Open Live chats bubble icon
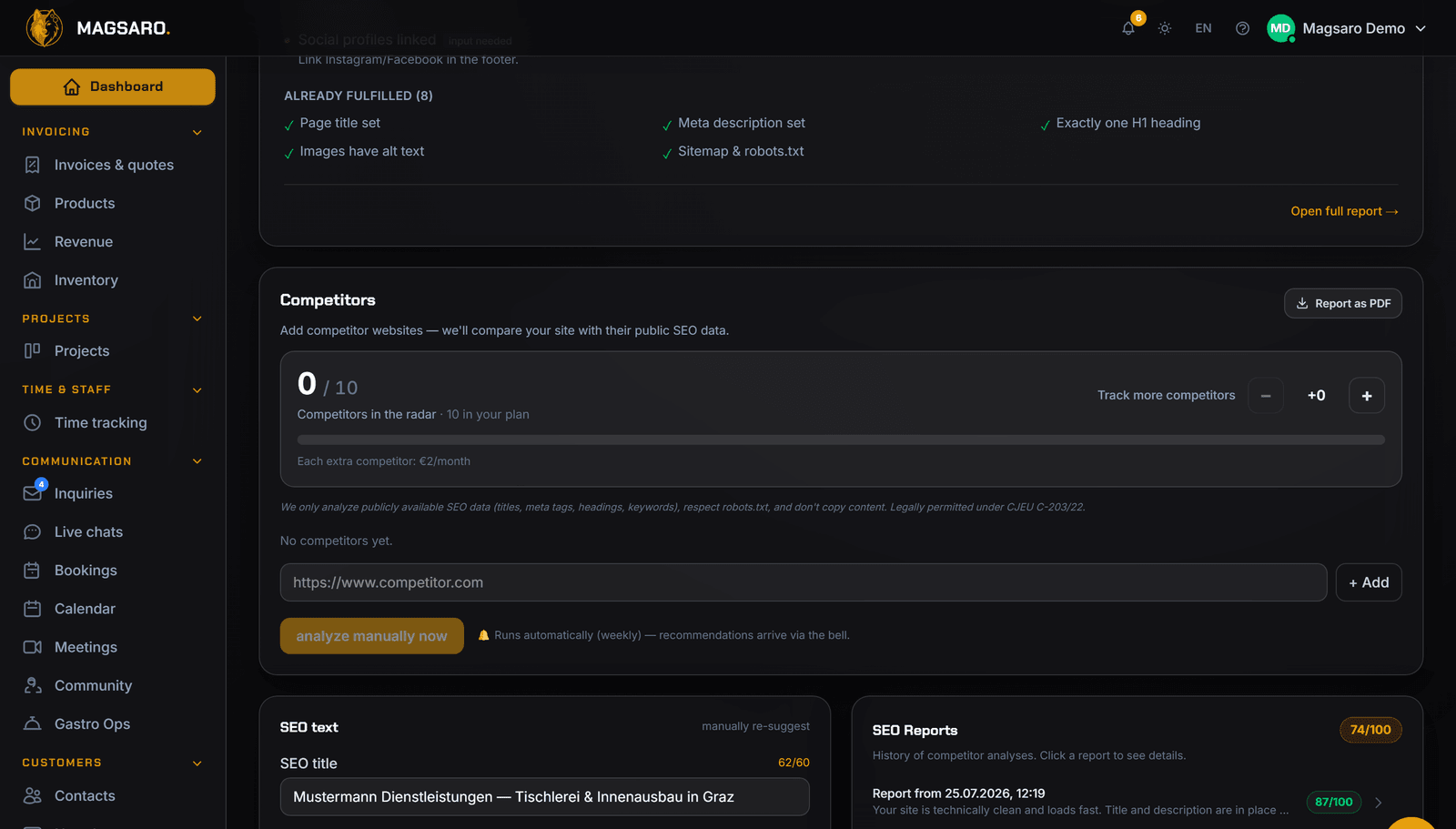The height and width of the screenshot is (829, 1456). [33, 531]
